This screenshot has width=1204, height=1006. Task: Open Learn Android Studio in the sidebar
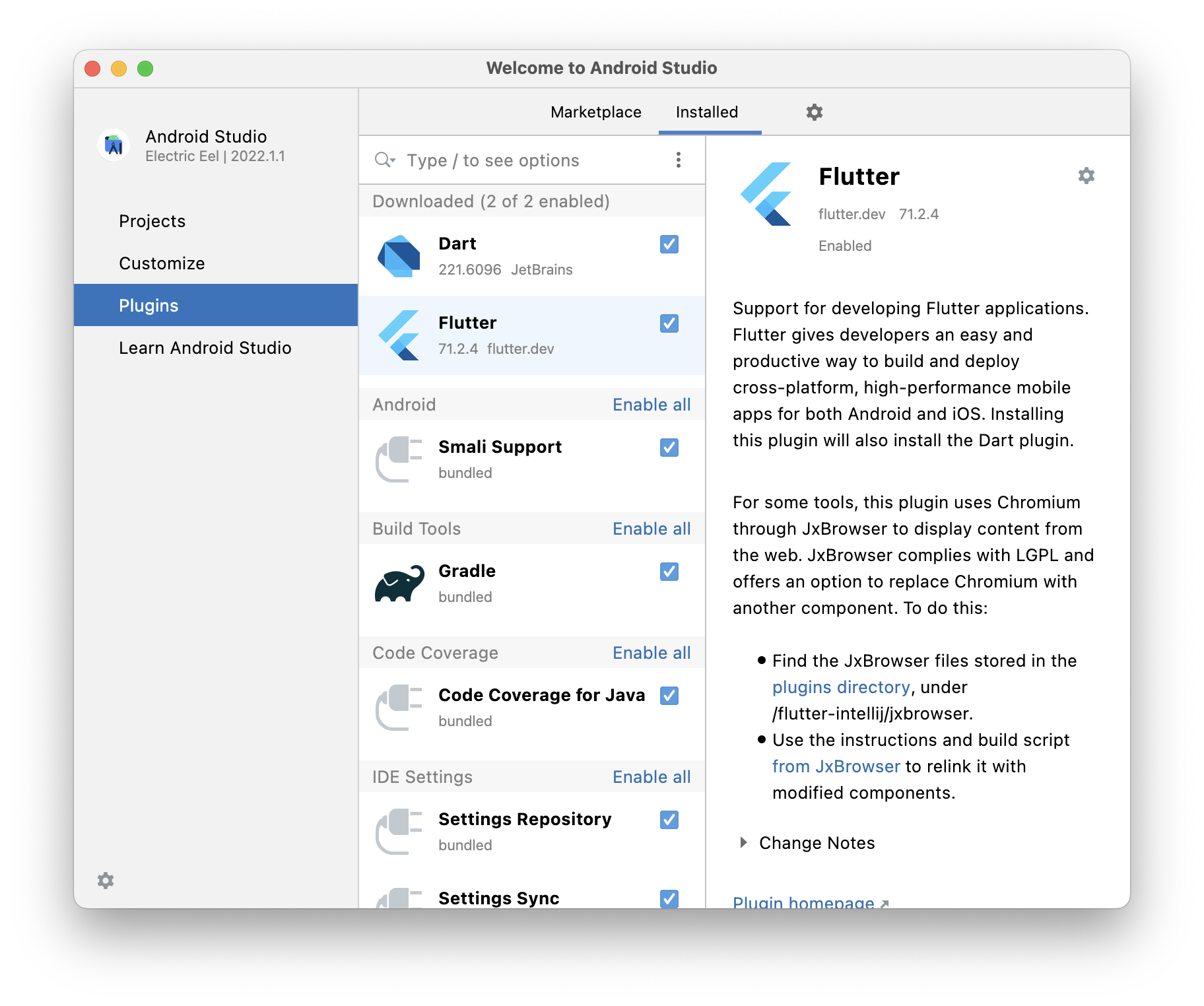216,348
